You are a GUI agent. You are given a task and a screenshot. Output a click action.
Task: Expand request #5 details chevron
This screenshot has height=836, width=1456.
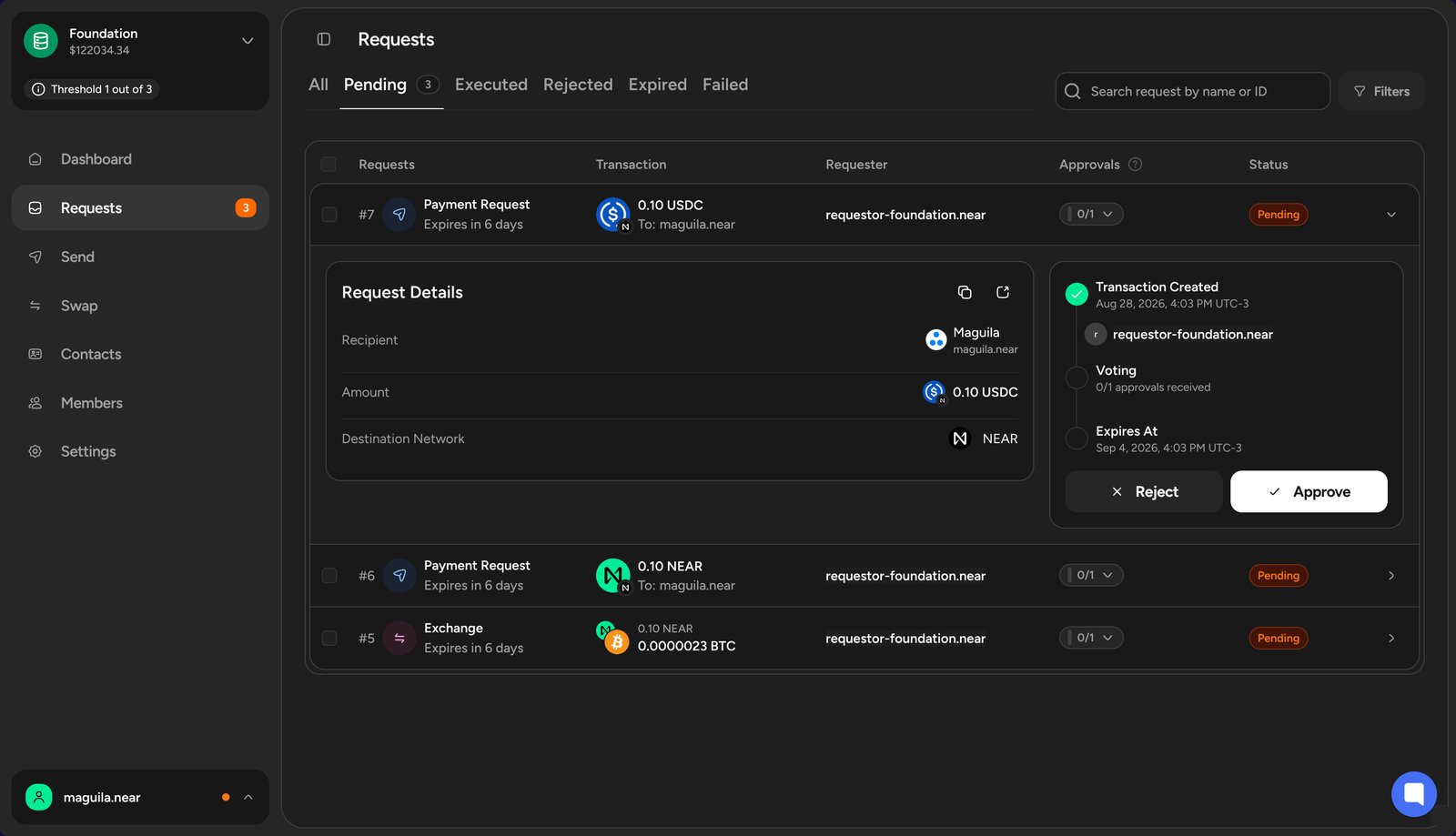tap(1391, 638)
